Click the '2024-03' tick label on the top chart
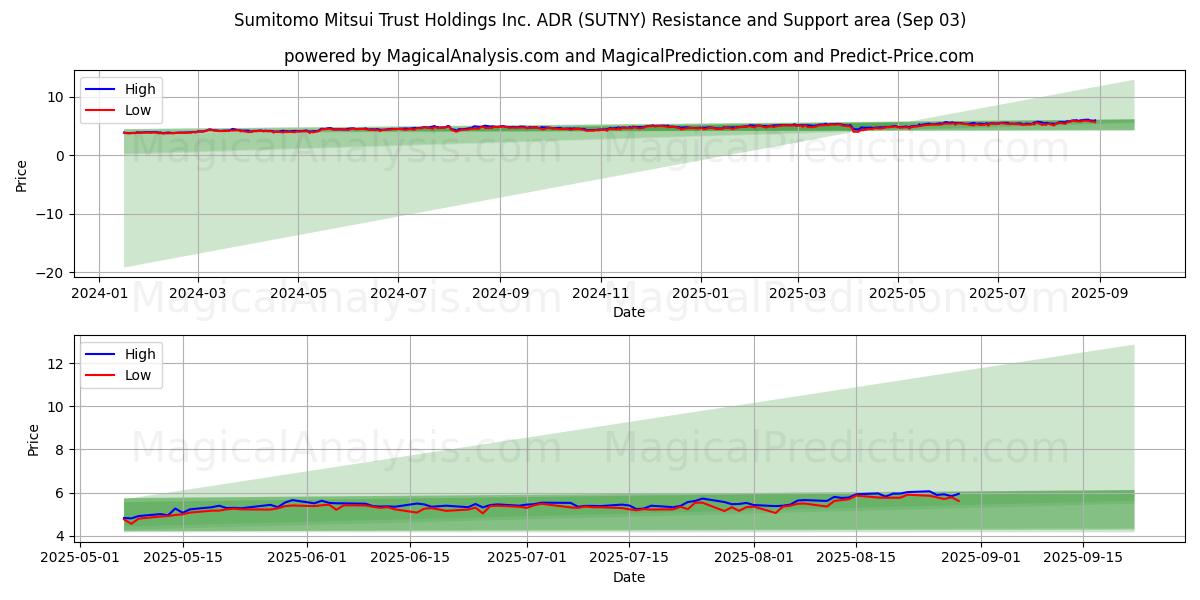1200x600 pixels. (x=197, y=294)
